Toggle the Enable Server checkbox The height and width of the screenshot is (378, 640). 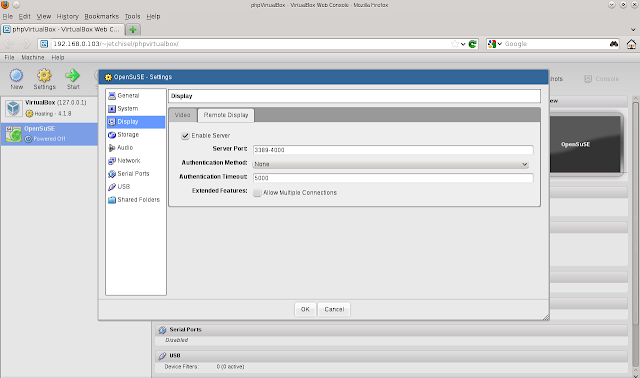[x=185, y=136]
